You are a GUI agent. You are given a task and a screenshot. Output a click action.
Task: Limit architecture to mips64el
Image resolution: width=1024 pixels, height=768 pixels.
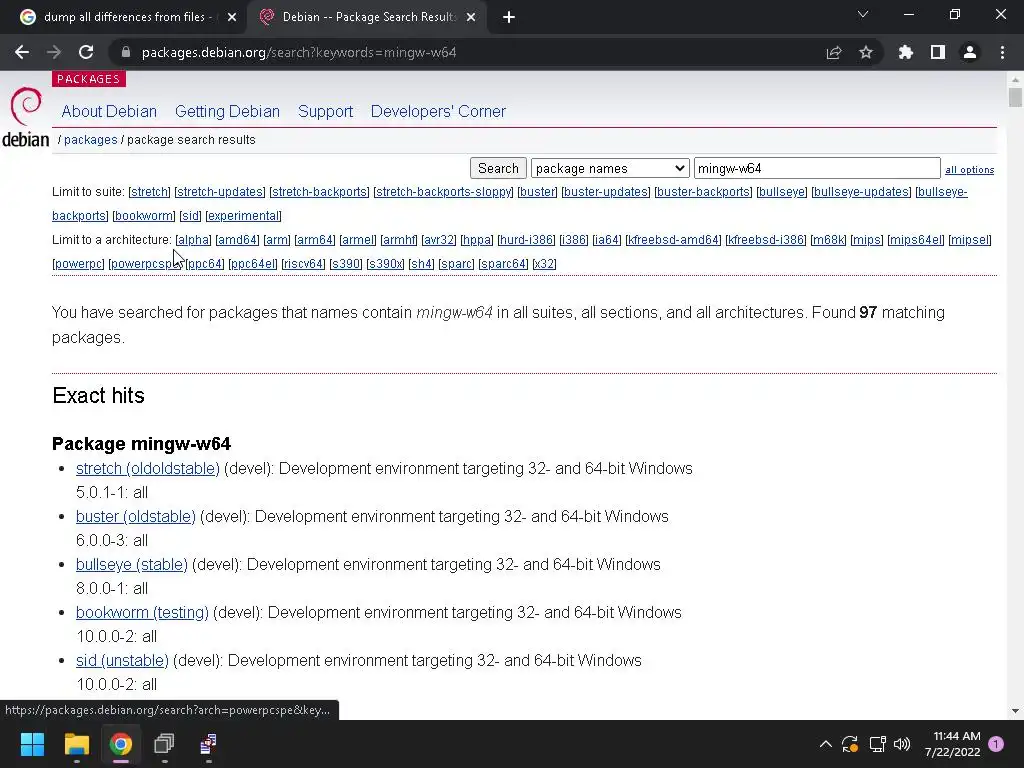tap(916, 240)
